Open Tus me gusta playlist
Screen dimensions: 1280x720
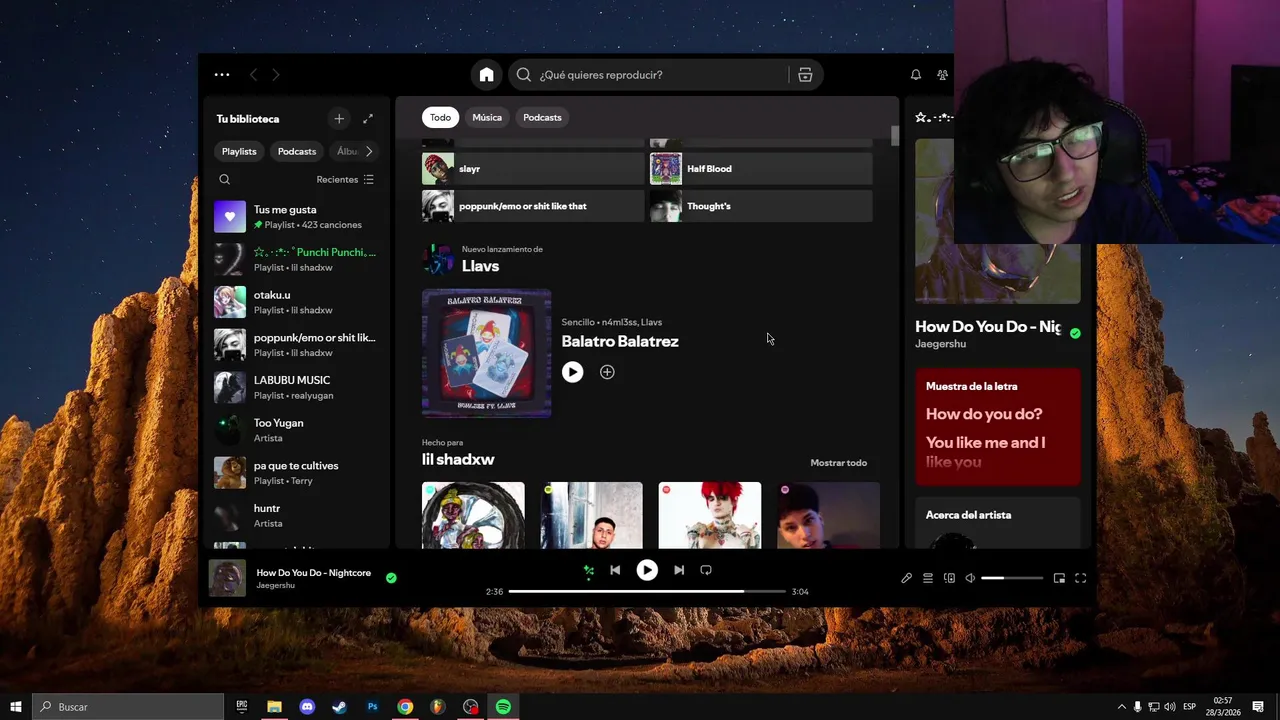pos(296,217)
